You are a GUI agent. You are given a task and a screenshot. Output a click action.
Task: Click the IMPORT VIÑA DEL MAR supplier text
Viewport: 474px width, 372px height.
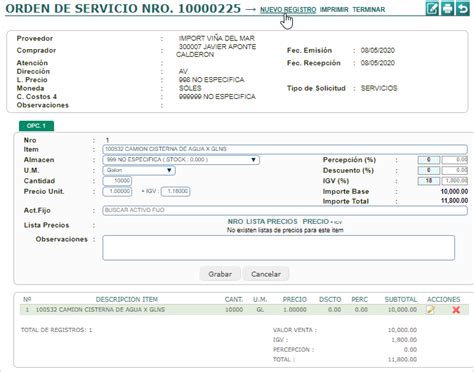pyautogui.click(x=217, y=38)
